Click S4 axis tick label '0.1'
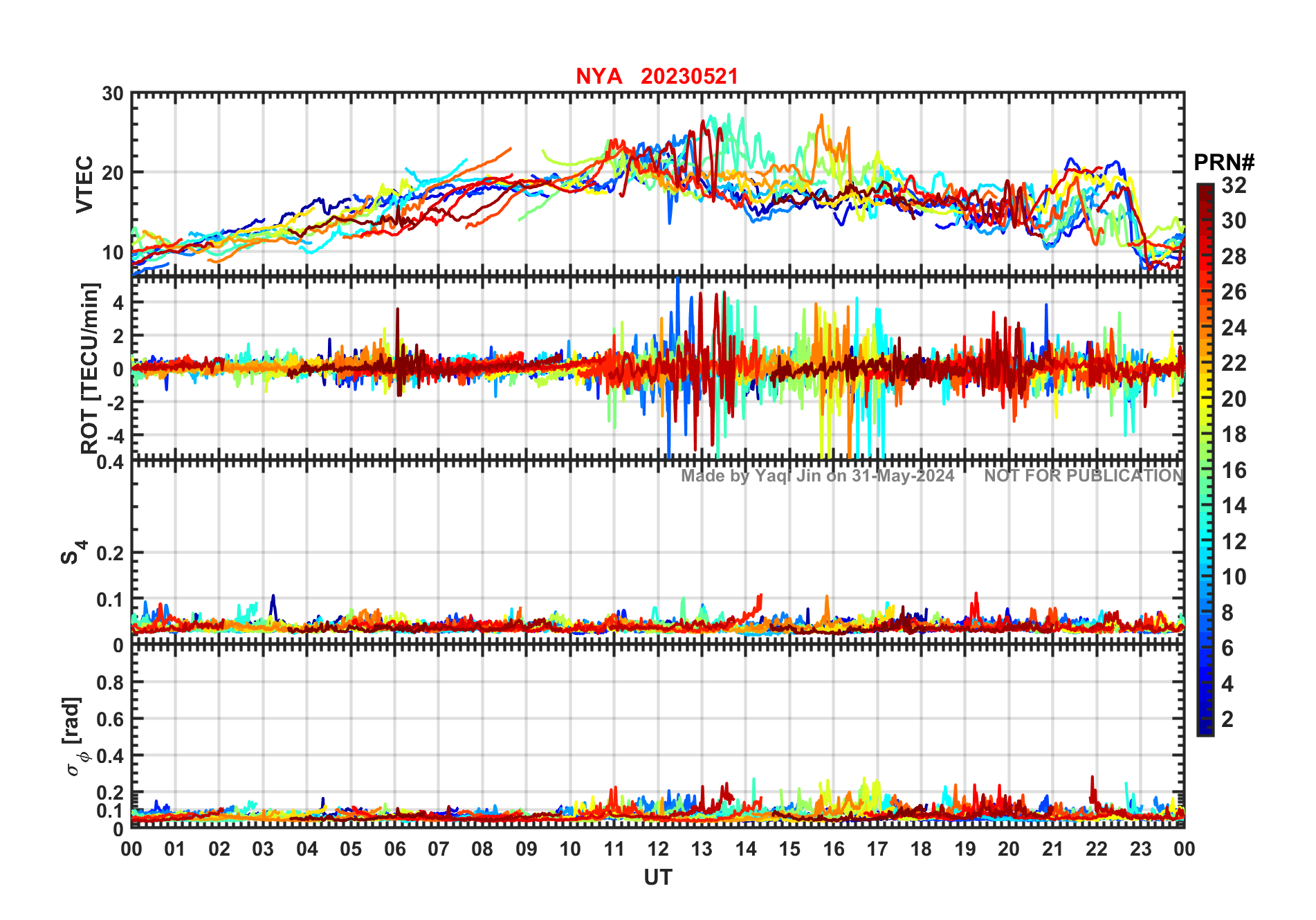1316x920 pixels. [x=110, y=600]
